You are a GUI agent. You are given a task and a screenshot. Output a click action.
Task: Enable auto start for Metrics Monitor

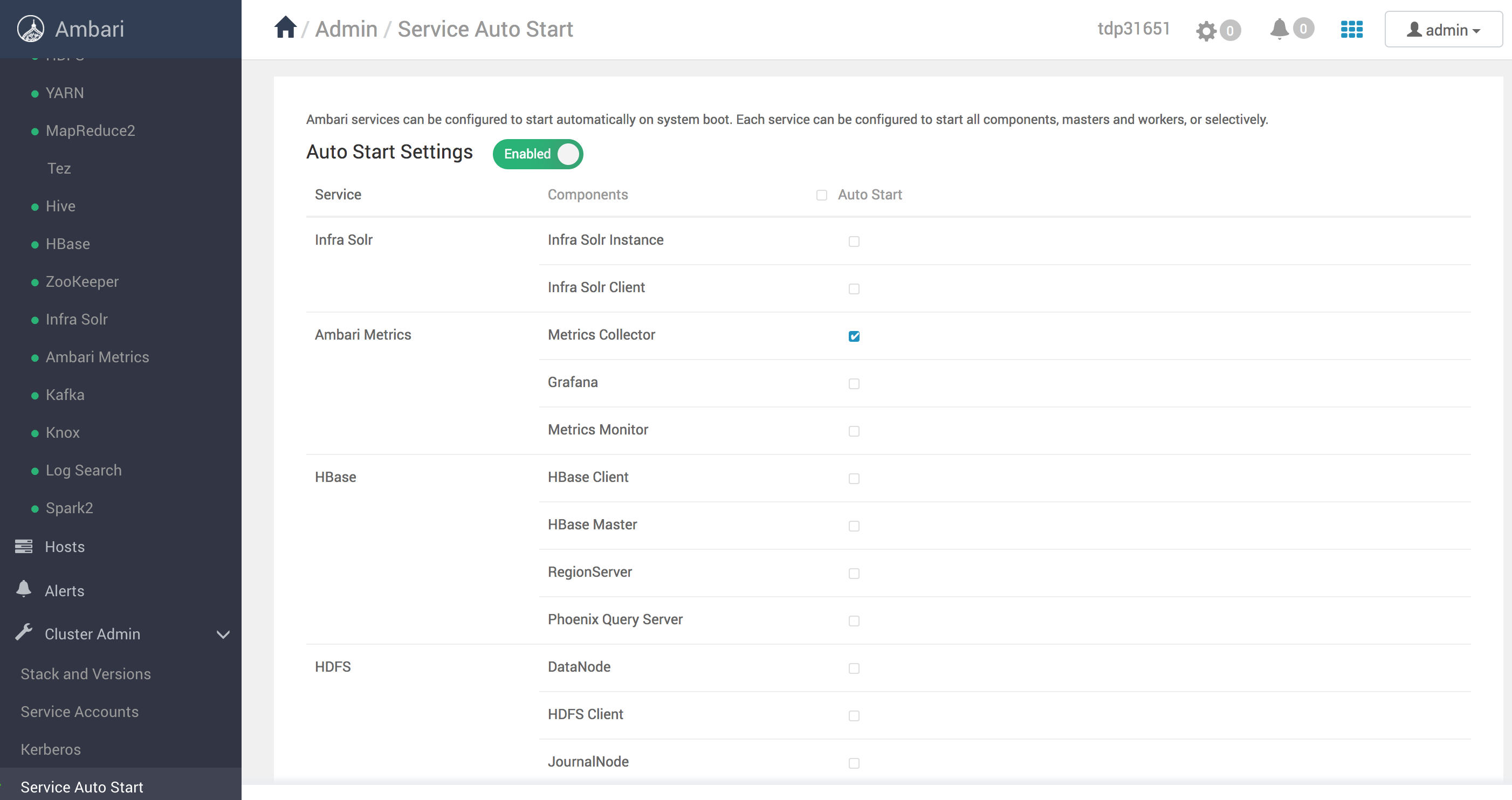pyautogui.click(x=854, y=431)
